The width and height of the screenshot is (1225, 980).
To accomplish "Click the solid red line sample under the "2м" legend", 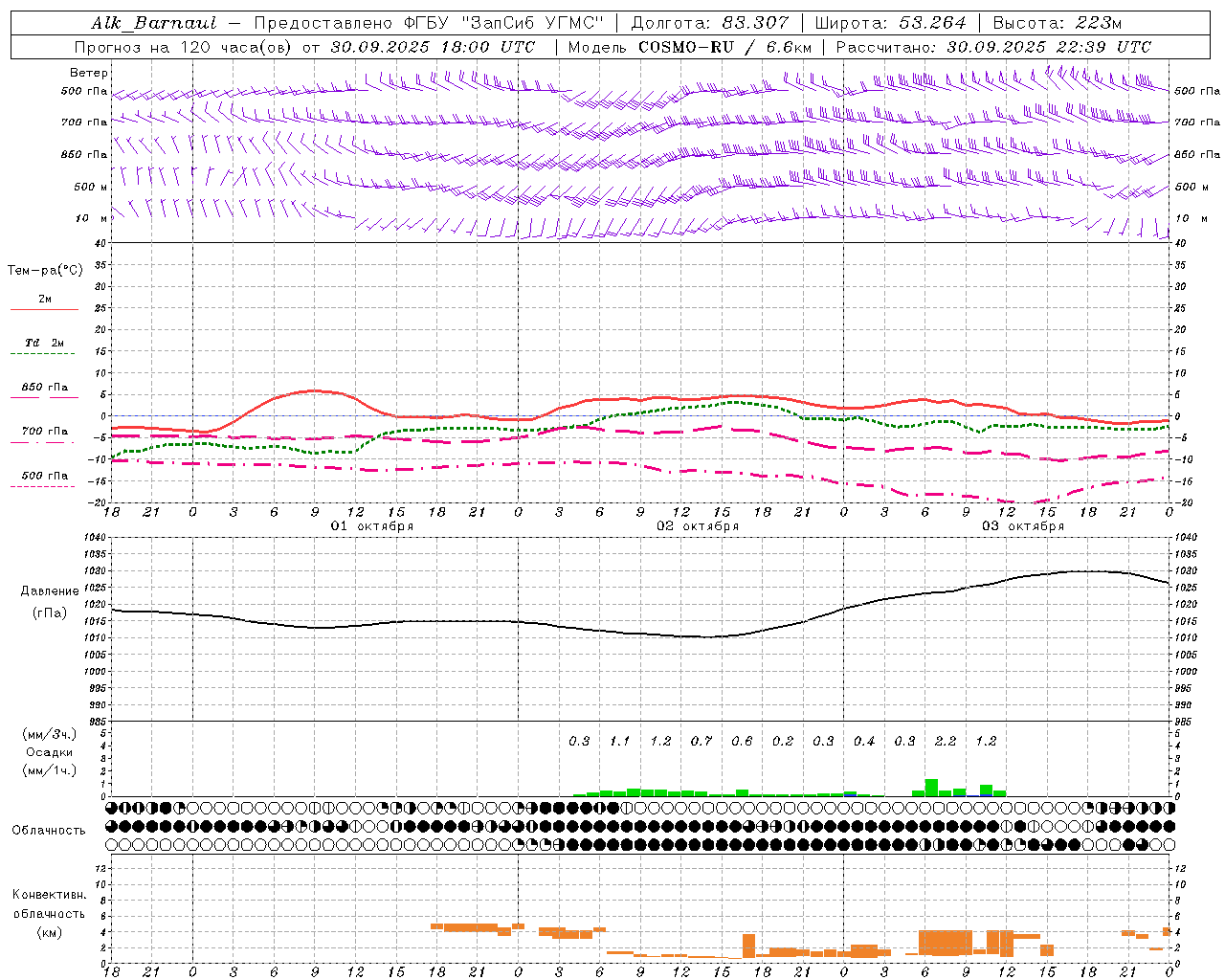I will click(44, 310).
